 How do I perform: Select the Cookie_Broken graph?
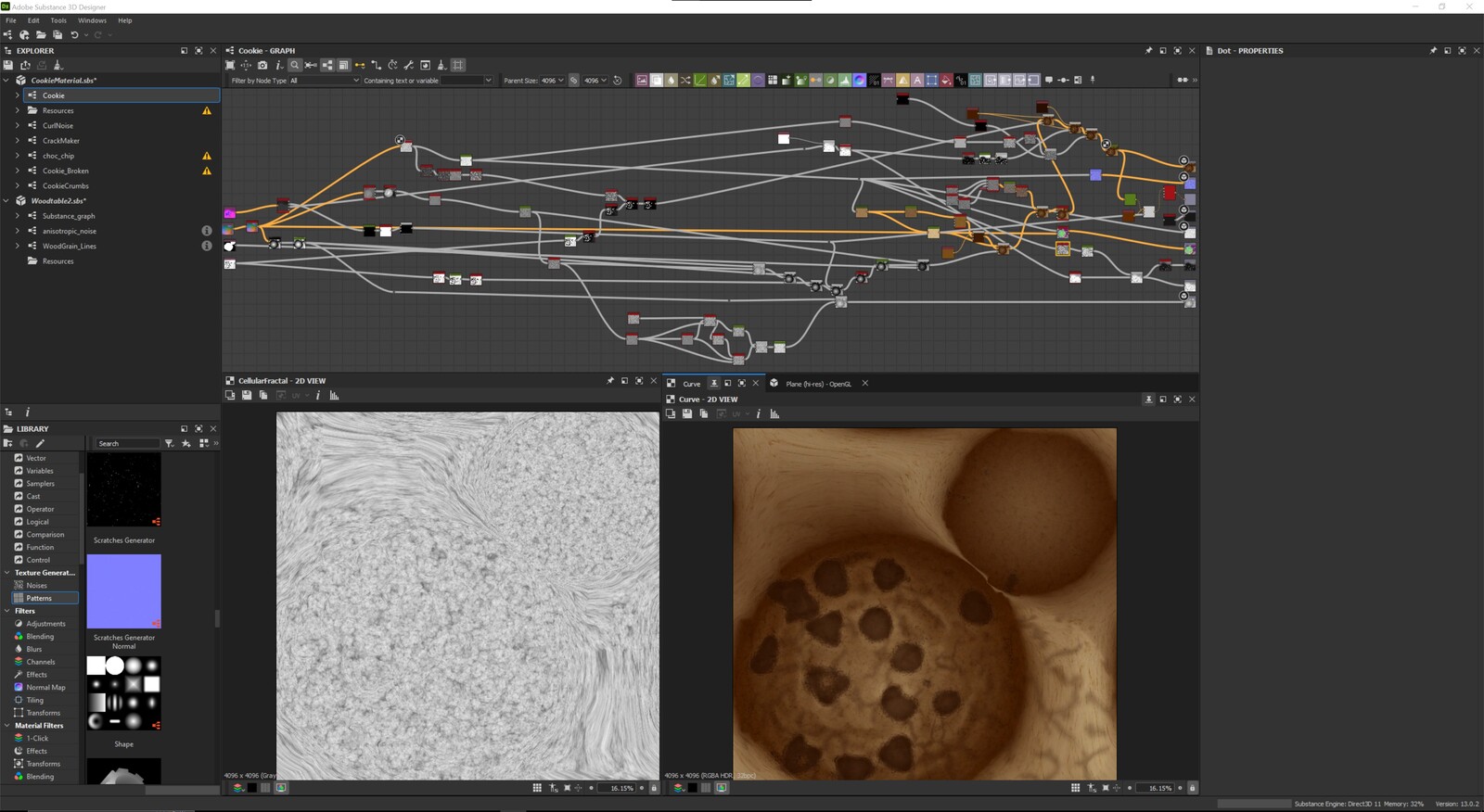tap(66, 171)
